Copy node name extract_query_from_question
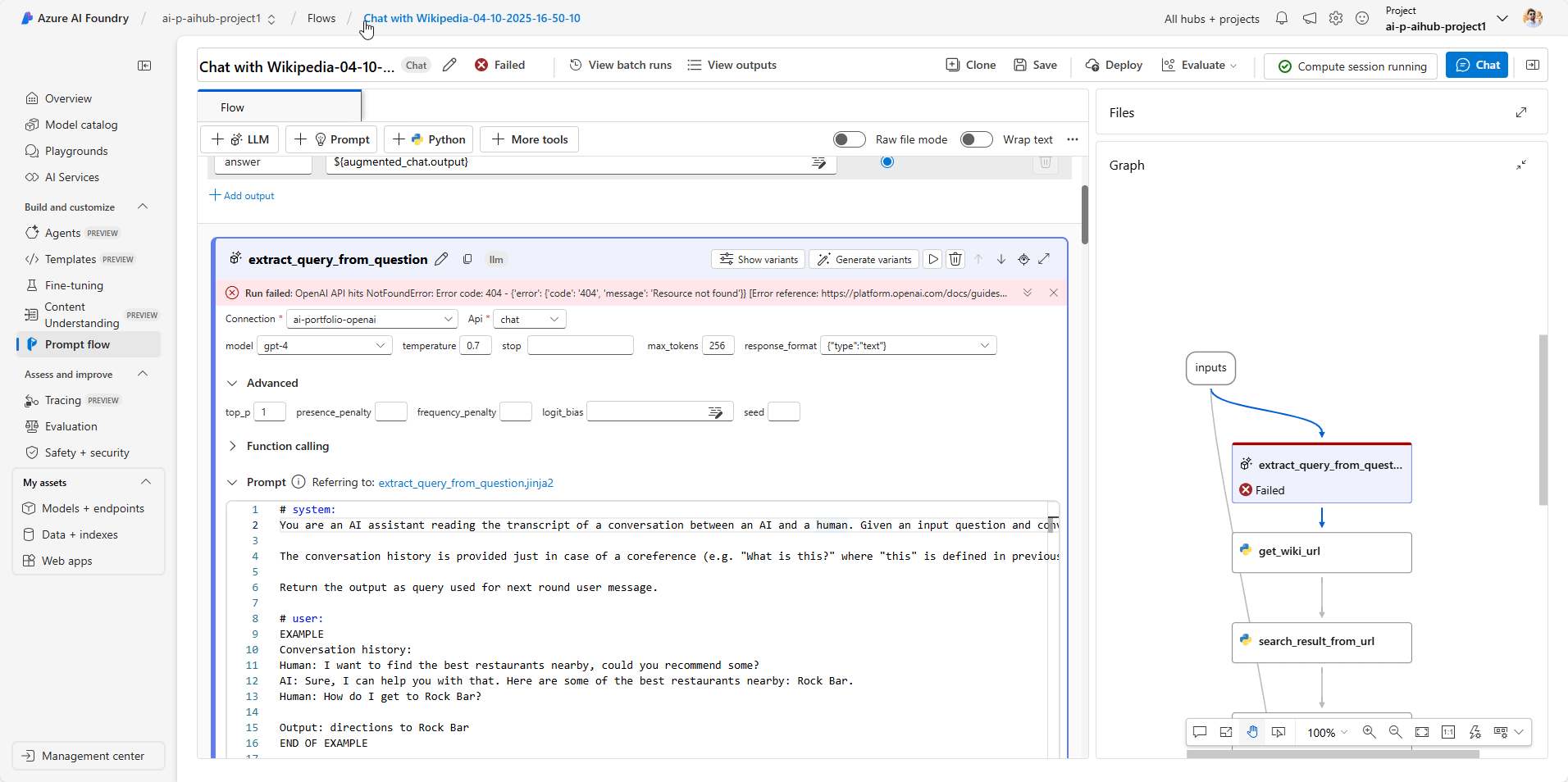This screenshot has width=1568, height=782. (467, 259)
